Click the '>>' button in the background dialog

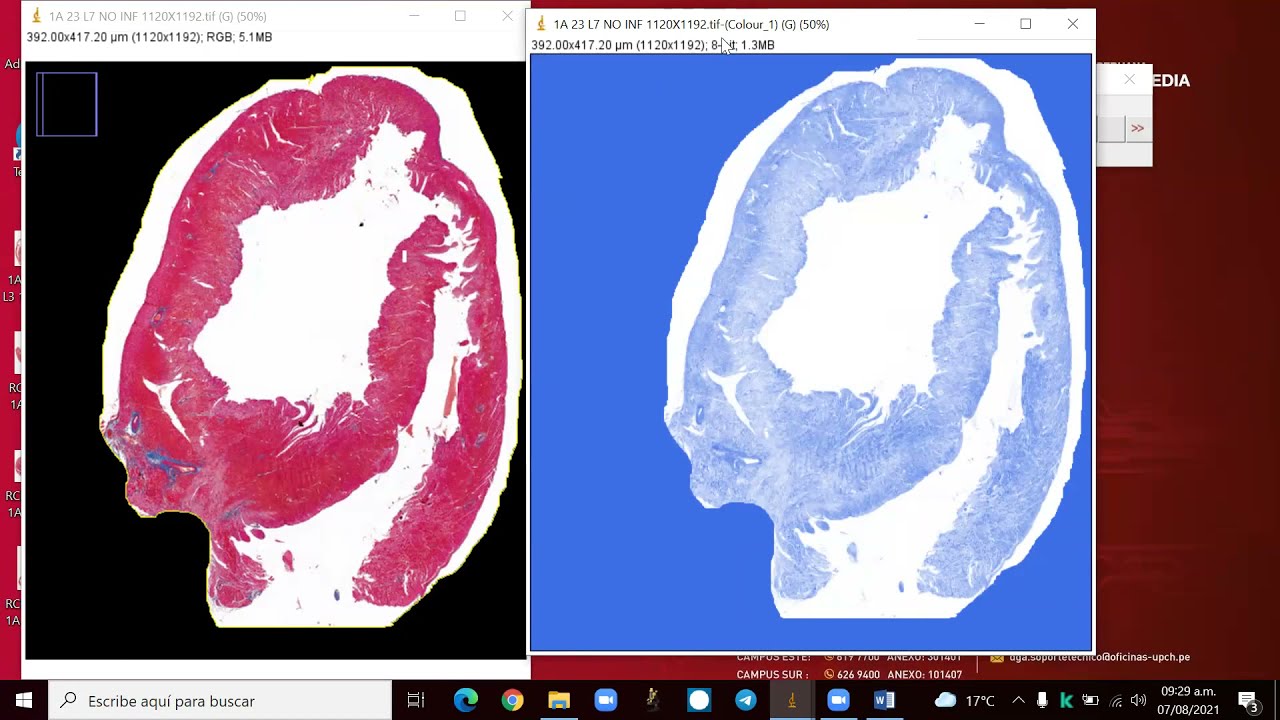click(1137, 128)
